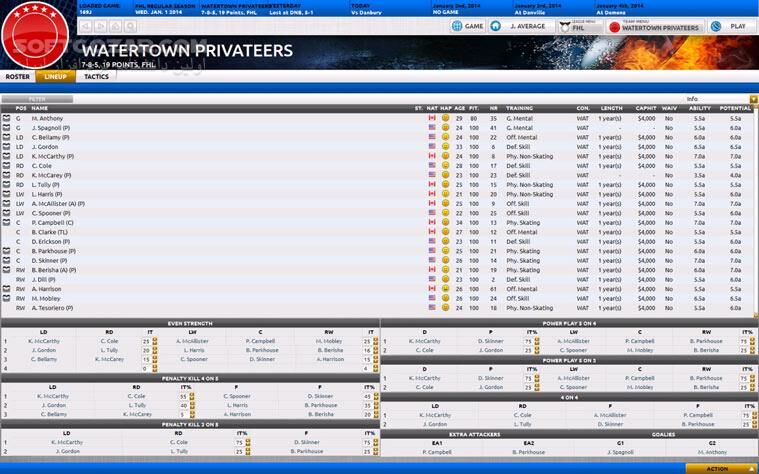This screenshot has width=759, height=474.
Task: Click the dressed-jersey icon beside C. Bellamy
Action: tap(6, 137)
